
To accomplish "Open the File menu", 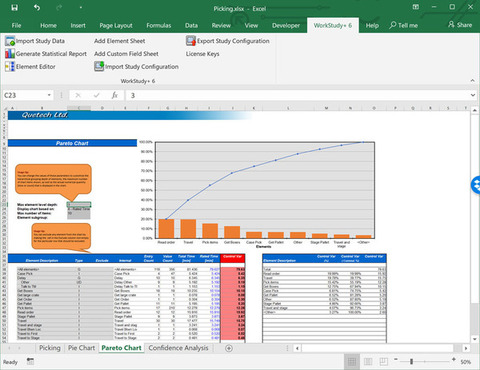I will (x=16, y=25).
